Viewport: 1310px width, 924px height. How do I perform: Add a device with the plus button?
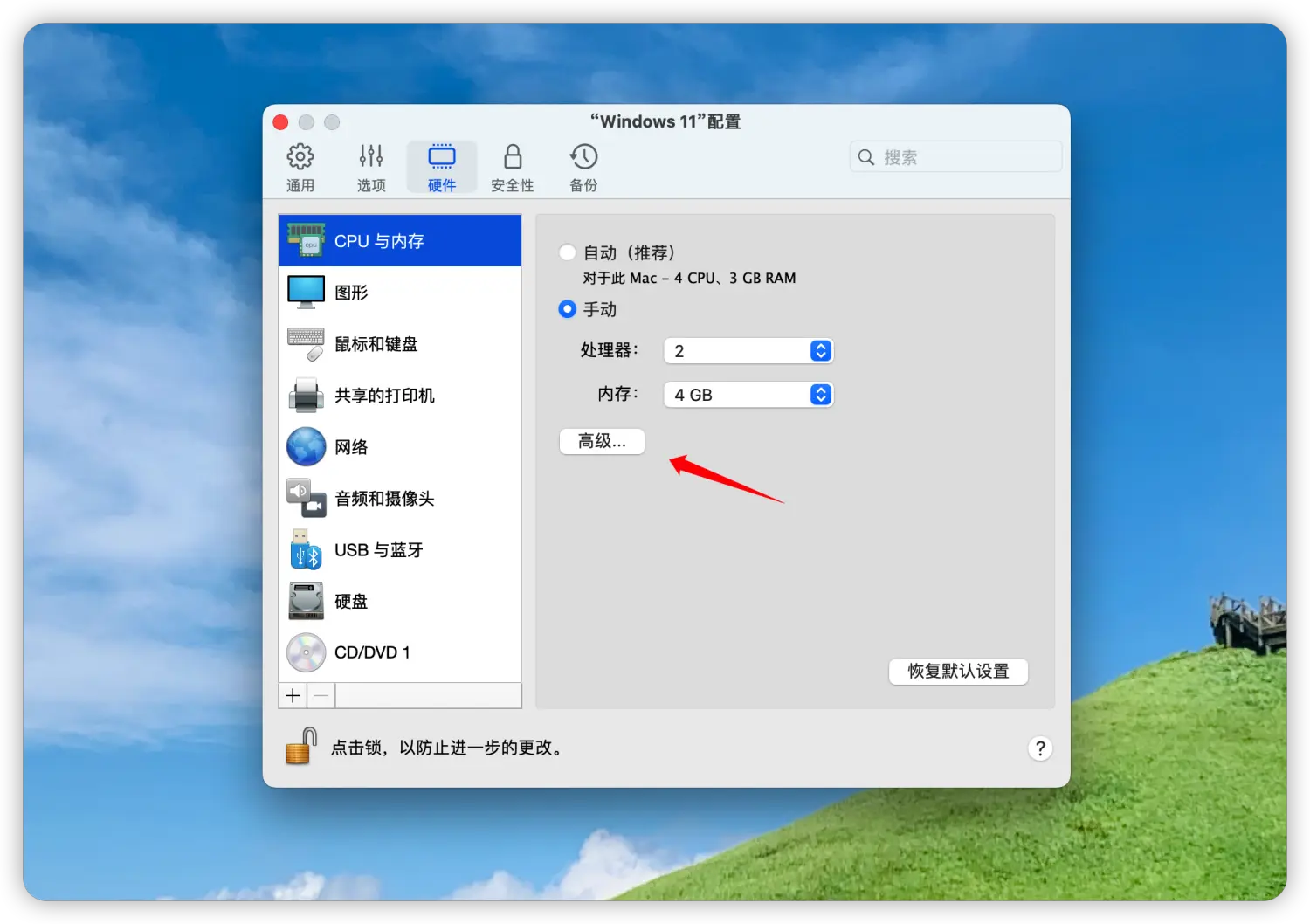(293, 696)
